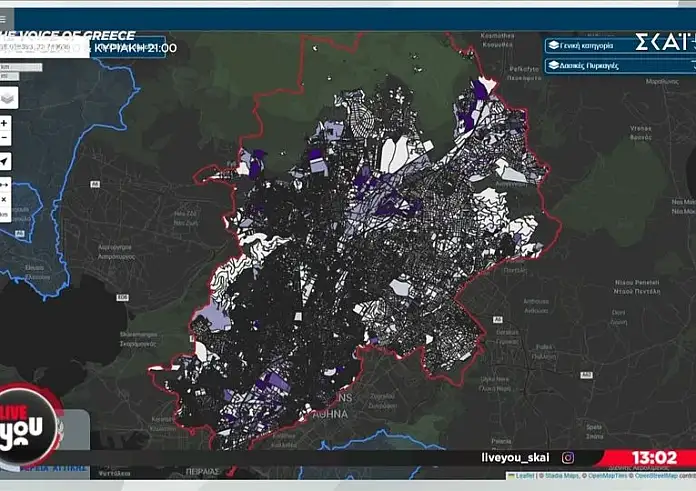
Task: Click layer stack icon beside Γενική κατηγορία
Action: [x=554, y=45]
